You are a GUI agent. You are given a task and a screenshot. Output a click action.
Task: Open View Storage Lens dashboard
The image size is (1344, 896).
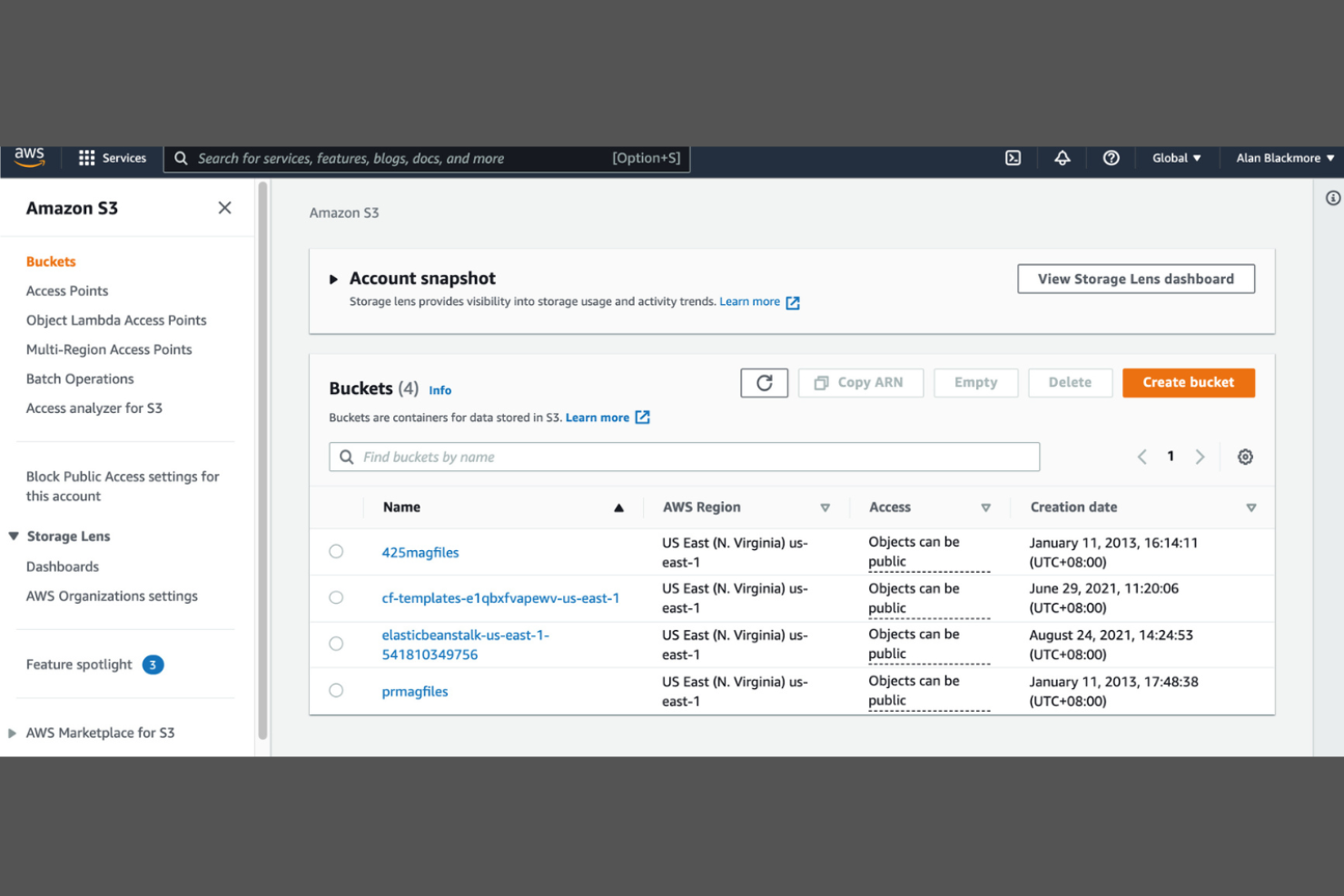pyautogui.click(x=1135, y=279)
